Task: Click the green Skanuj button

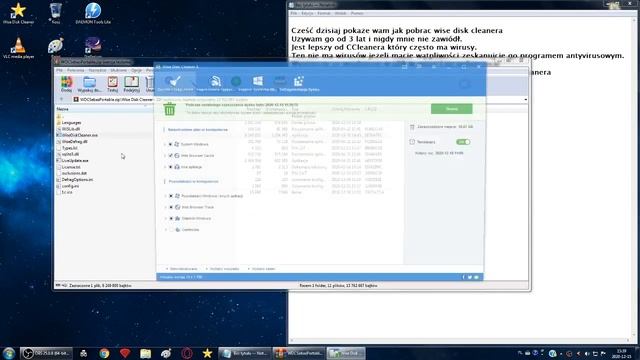Action: pyautogui.click(x=451, y=109)
